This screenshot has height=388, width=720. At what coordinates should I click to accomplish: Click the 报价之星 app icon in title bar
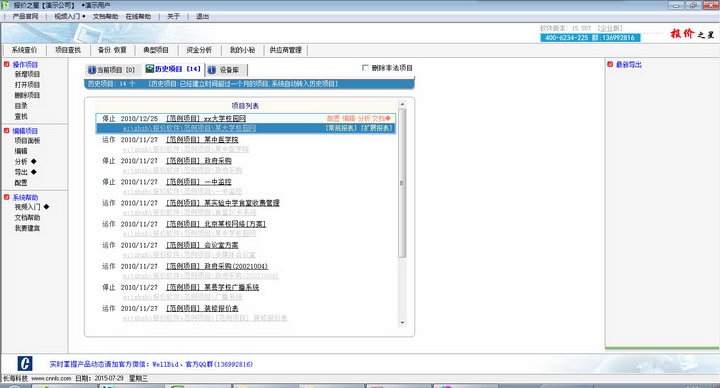[x=6, y=5]
